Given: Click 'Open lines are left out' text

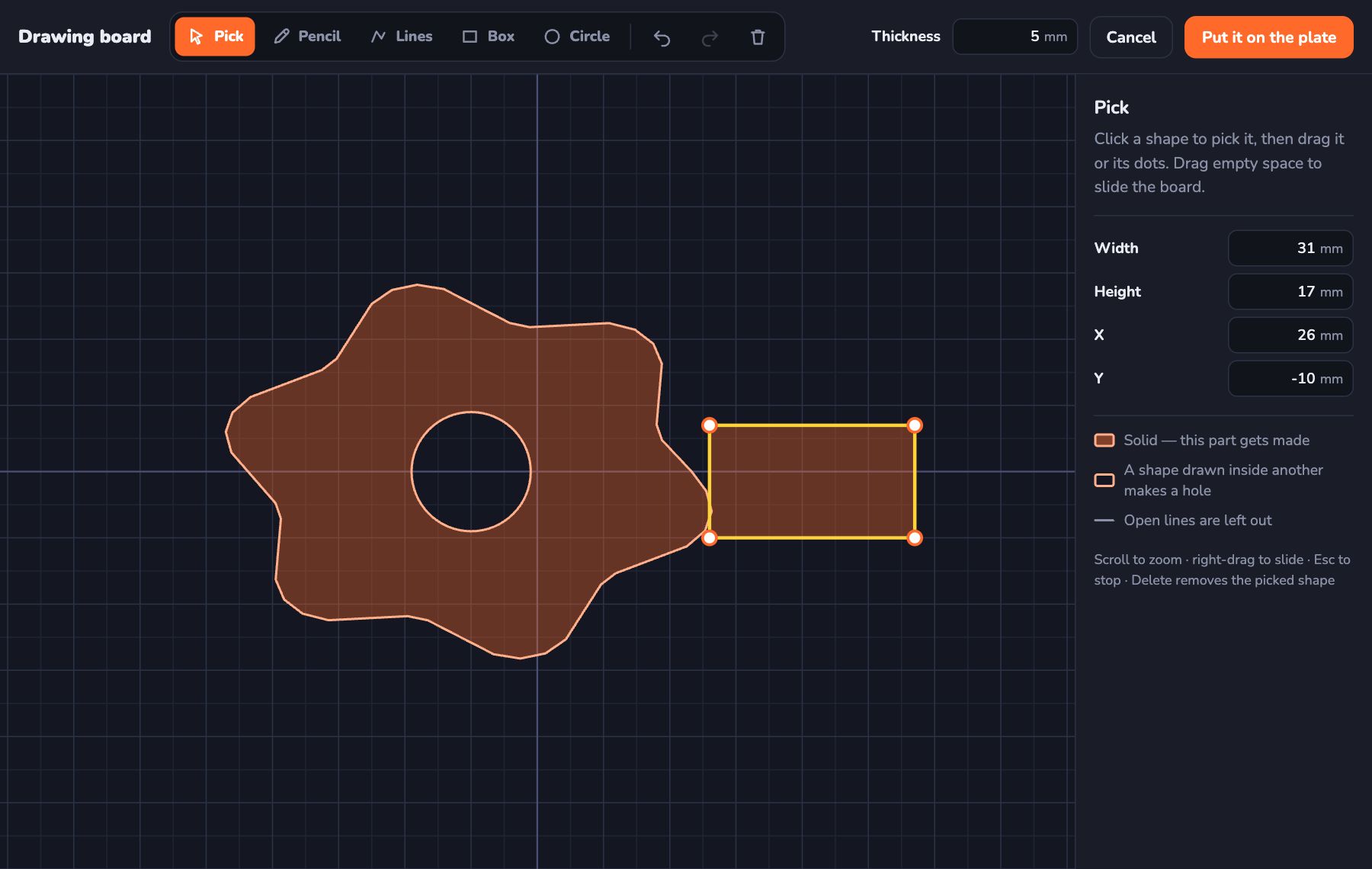Looking at the screenshot, I should point(1197,521).
